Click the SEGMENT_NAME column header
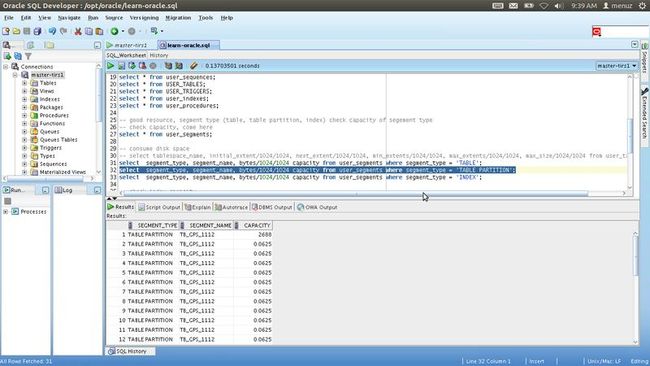 [x=206, y=225]
